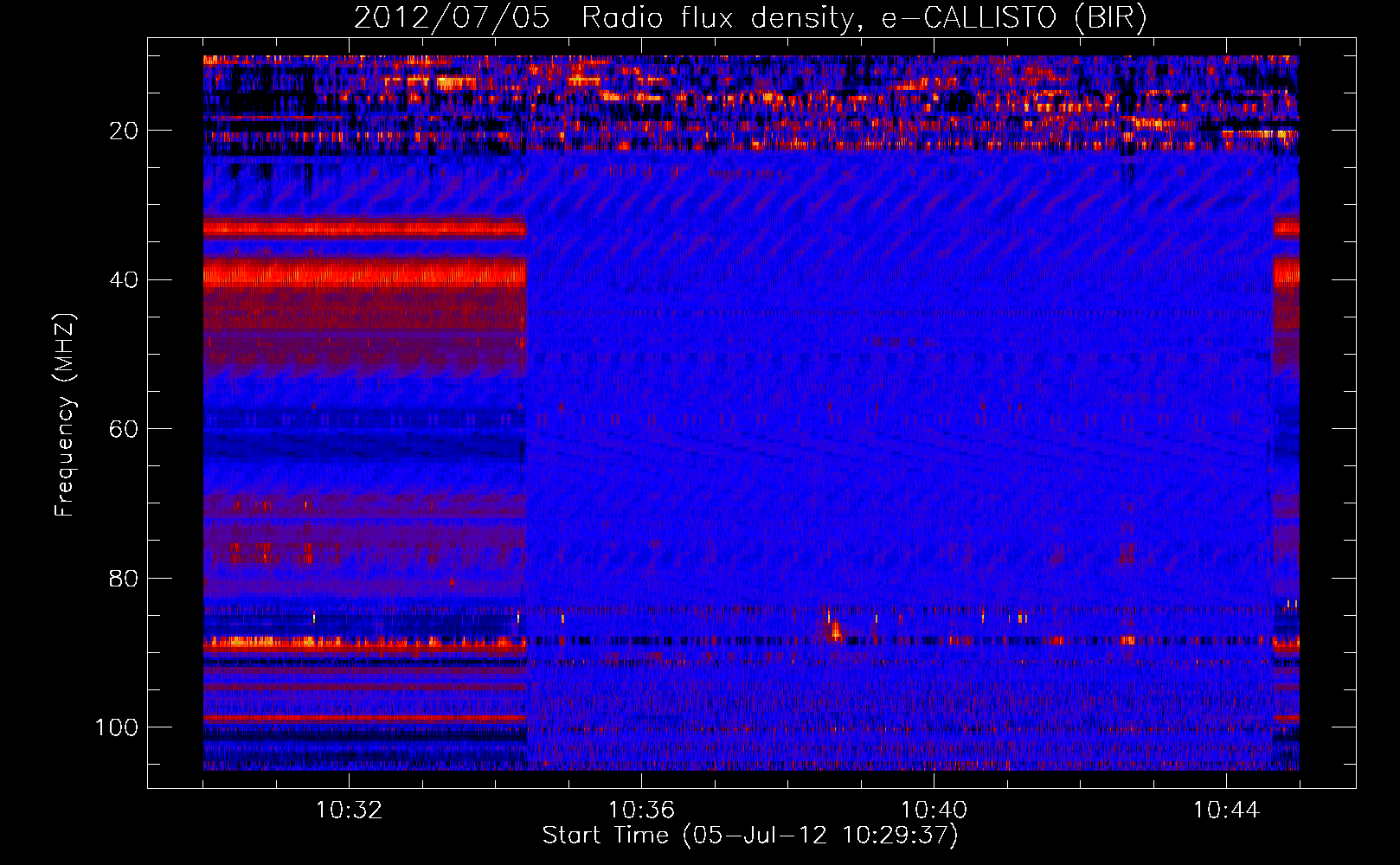Click the 10:44 time tick label
Viewport: 1400px width, 865px height.
[x=1226, y=811]
